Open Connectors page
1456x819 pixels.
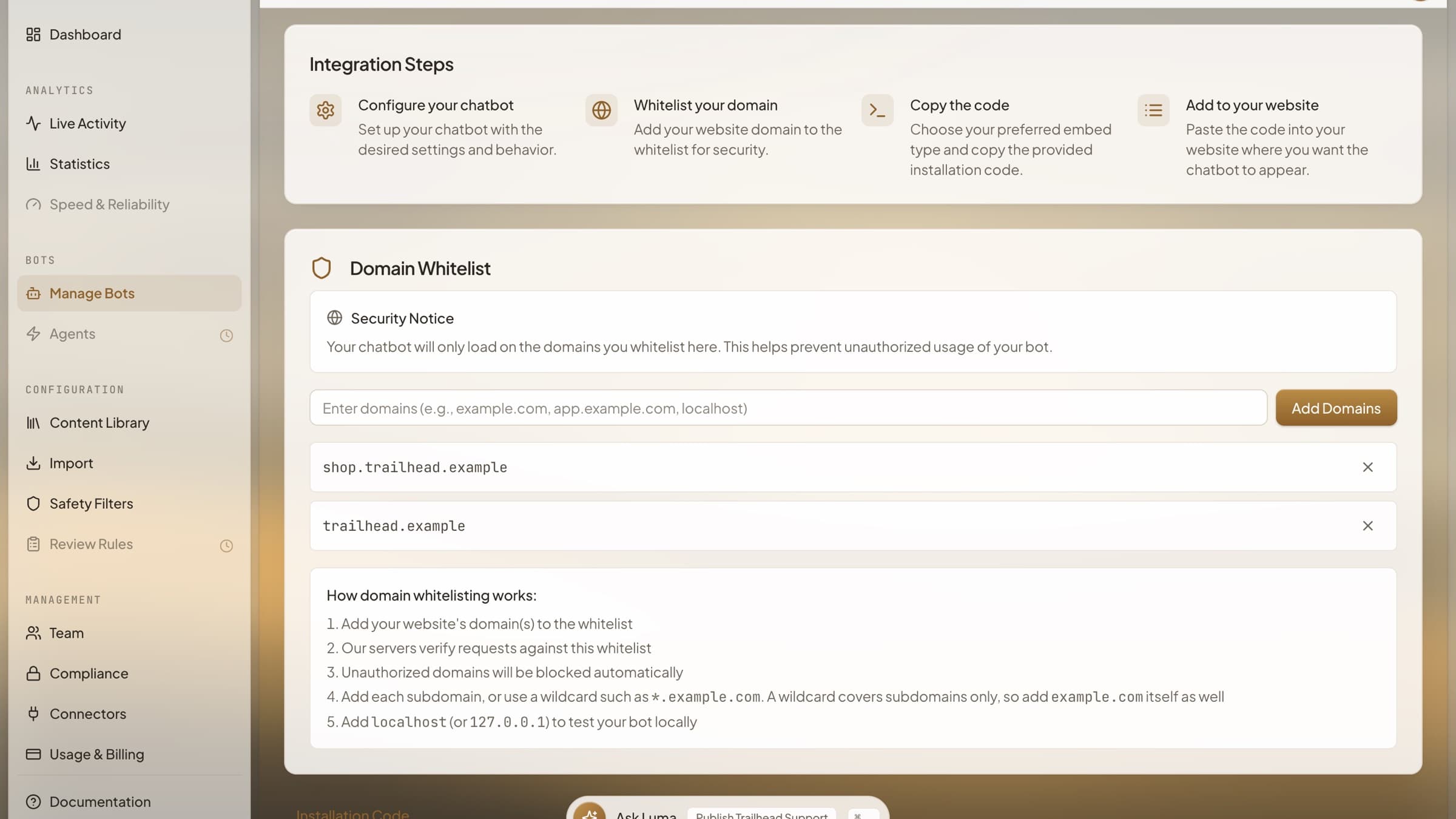click(x=129, y=714)
